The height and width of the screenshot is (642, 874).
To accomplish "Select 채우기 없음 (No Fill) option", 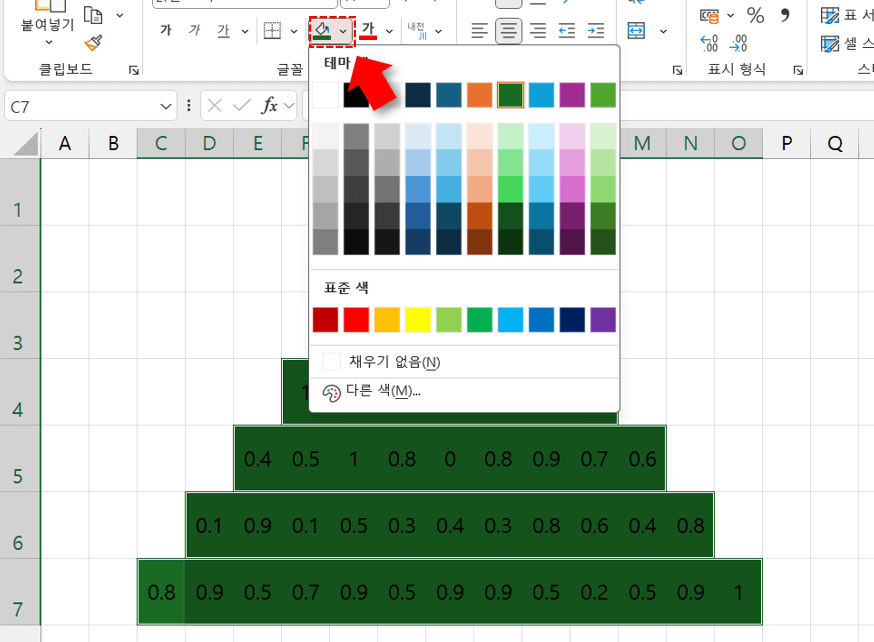I will pyautogui.click(x=394, y=362).
